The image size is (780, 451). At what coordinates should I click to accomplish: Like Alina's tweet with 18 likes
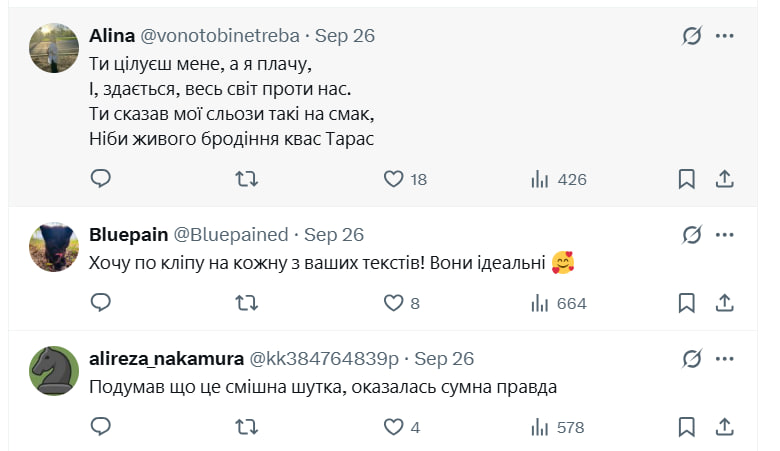point(394,179)
